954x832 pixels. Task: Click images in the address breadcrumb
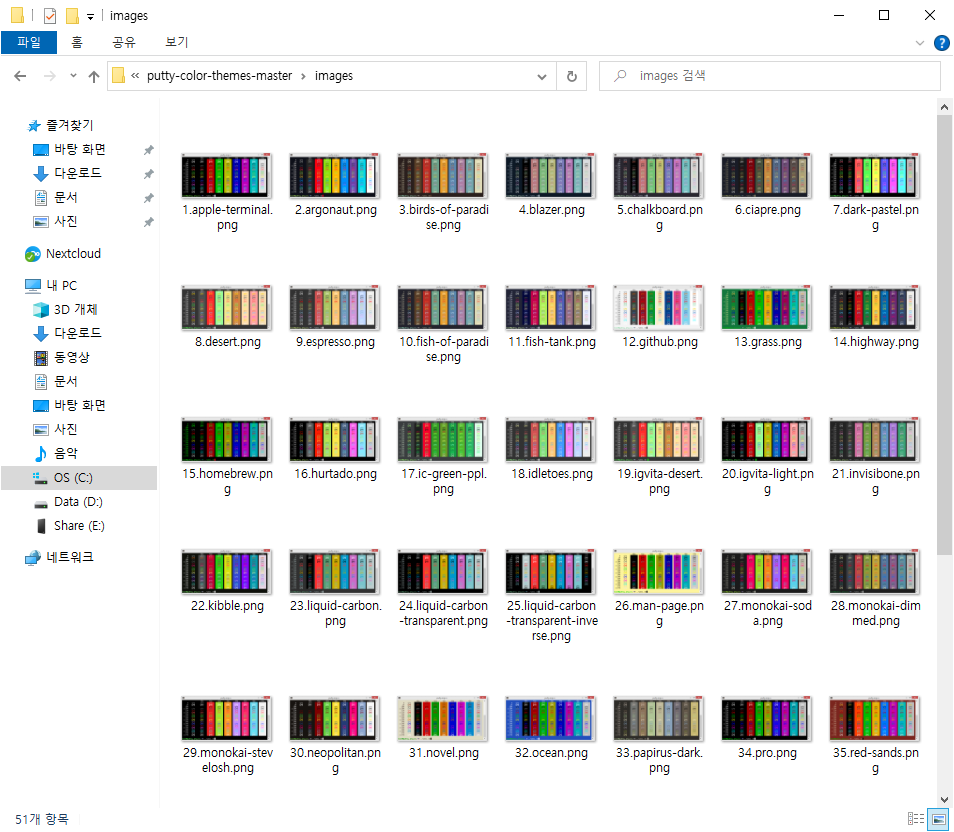point(333,76)
